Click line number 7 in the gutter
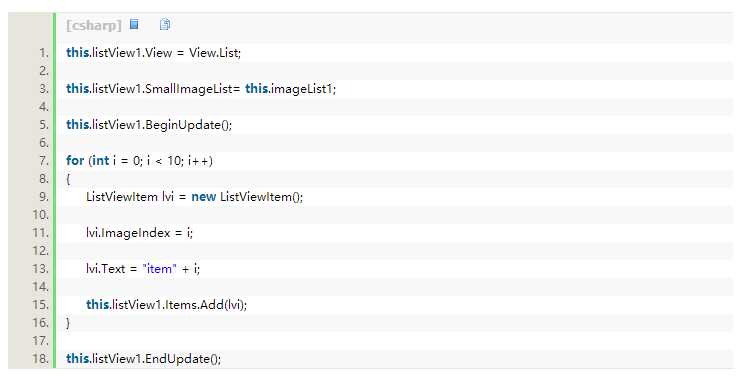The width and height of the screenshot is (752, 379). tap(44, 160)
